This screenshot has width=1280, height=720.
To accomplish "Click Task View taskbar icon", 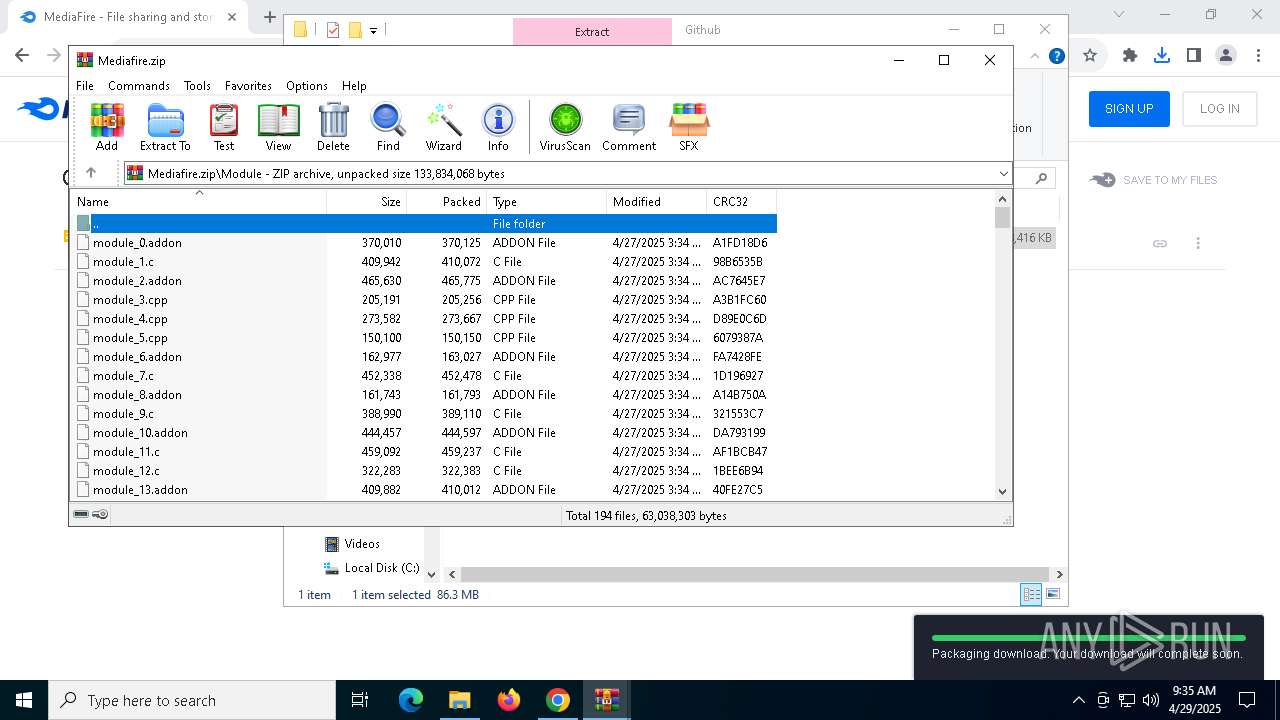I will 360,700.
